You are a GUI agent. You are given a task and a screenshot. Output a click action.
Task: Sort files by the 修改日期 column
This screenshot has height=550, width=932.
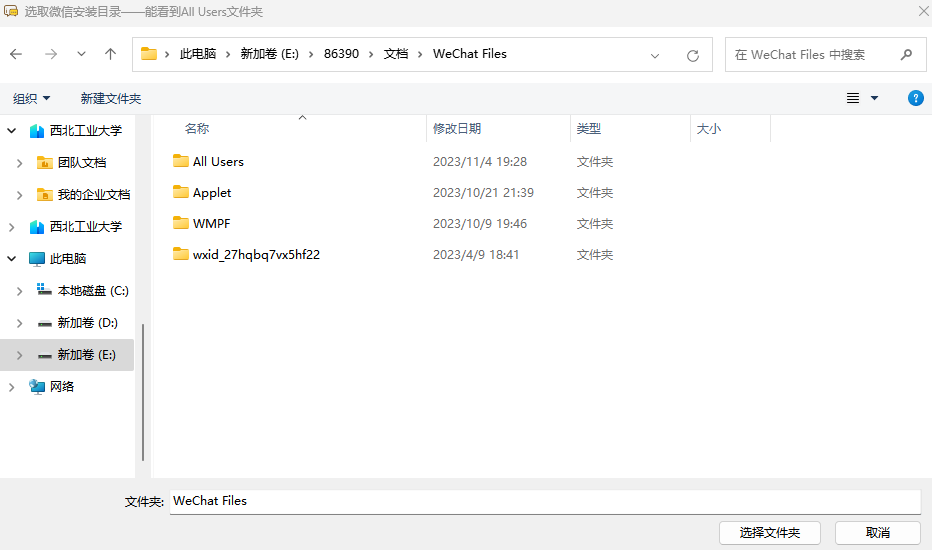(x=457, y=129)
